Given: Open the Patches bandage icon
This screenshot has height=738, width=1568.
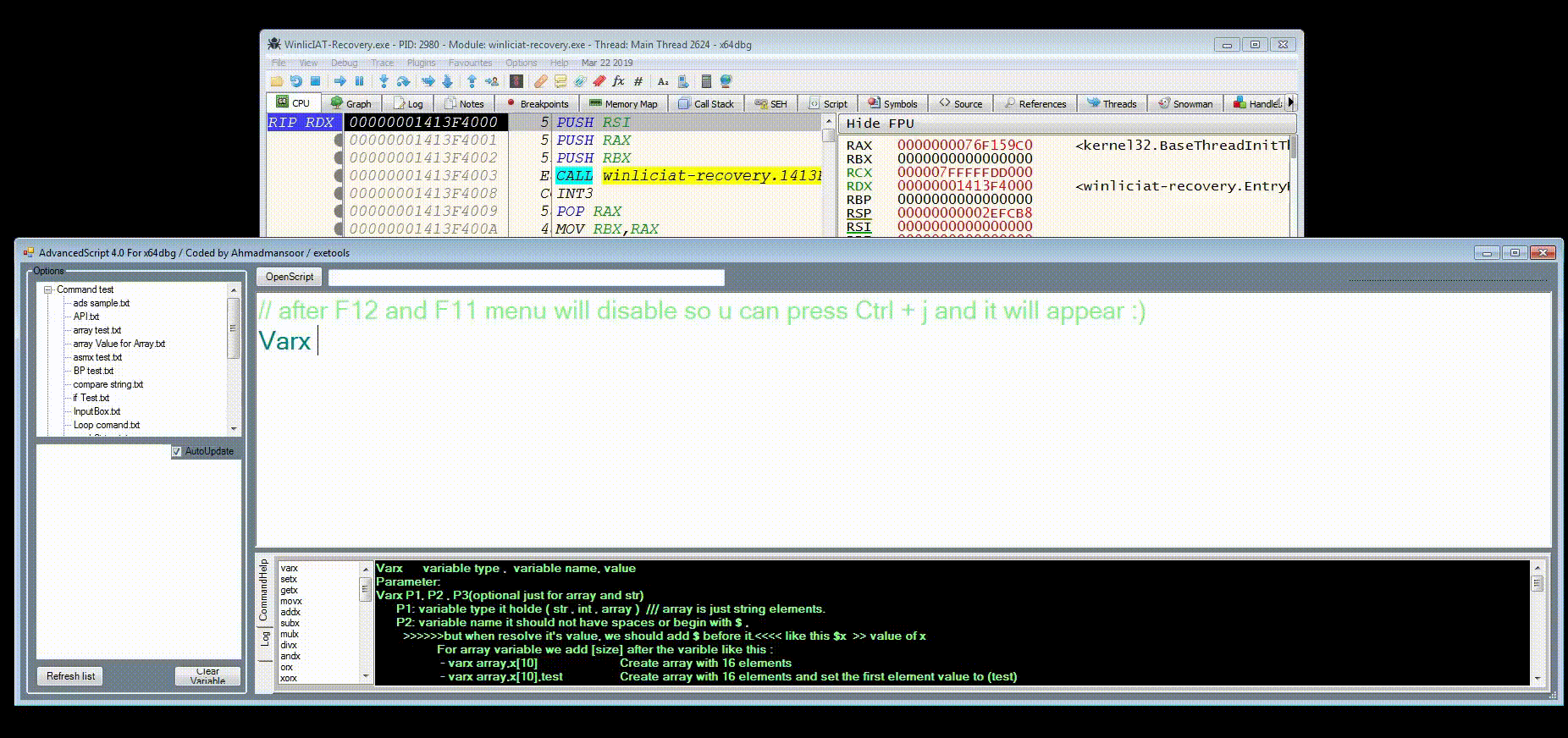Looking at the screenshot, I should click(540, 81).
